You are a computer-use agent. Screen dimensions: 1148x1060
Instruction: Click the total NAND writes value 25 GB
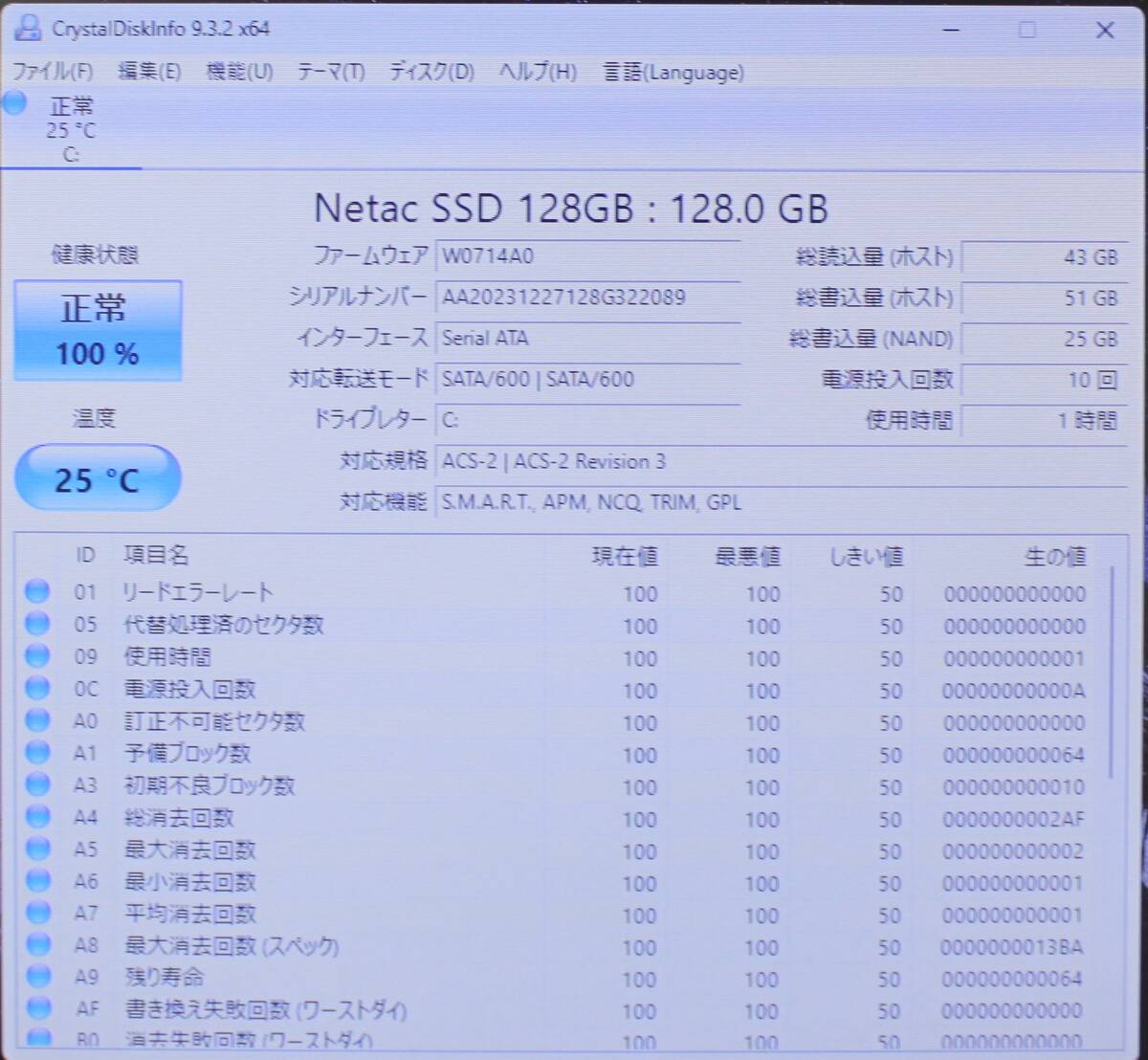coord(1044,340)
